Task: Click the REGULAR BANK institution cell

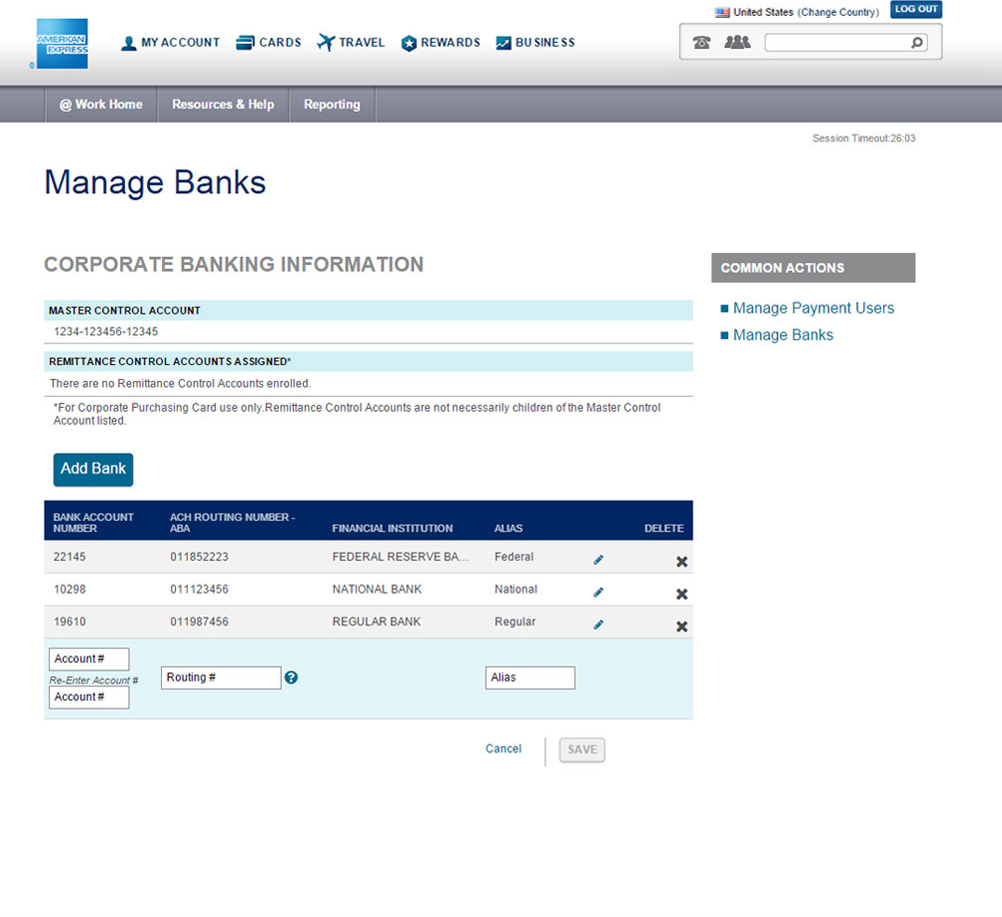Action: [376, 622]
